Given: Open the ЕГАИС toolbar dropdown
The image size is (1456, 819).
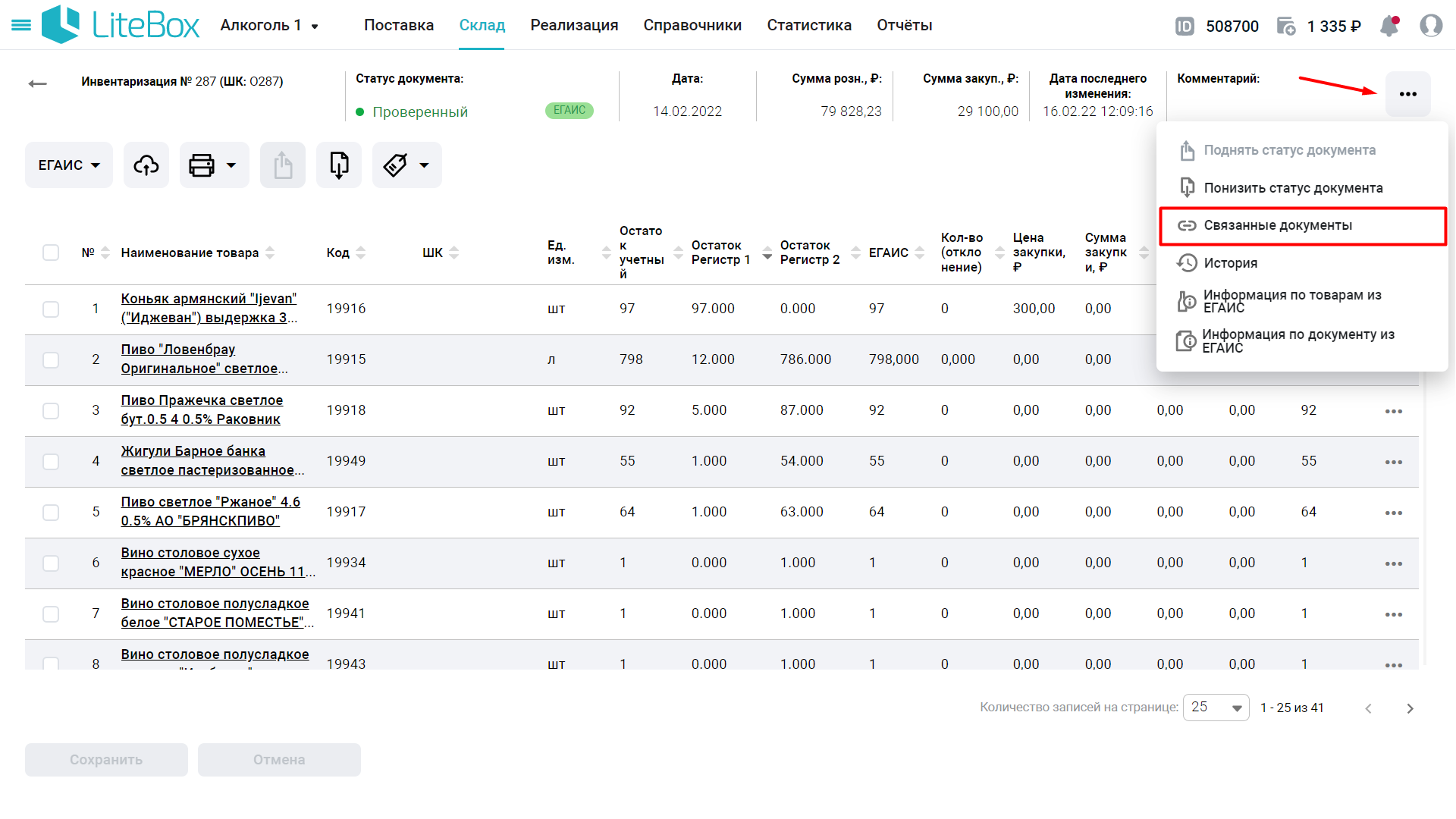Looking at the screenshot, I should tap(69, 165).
